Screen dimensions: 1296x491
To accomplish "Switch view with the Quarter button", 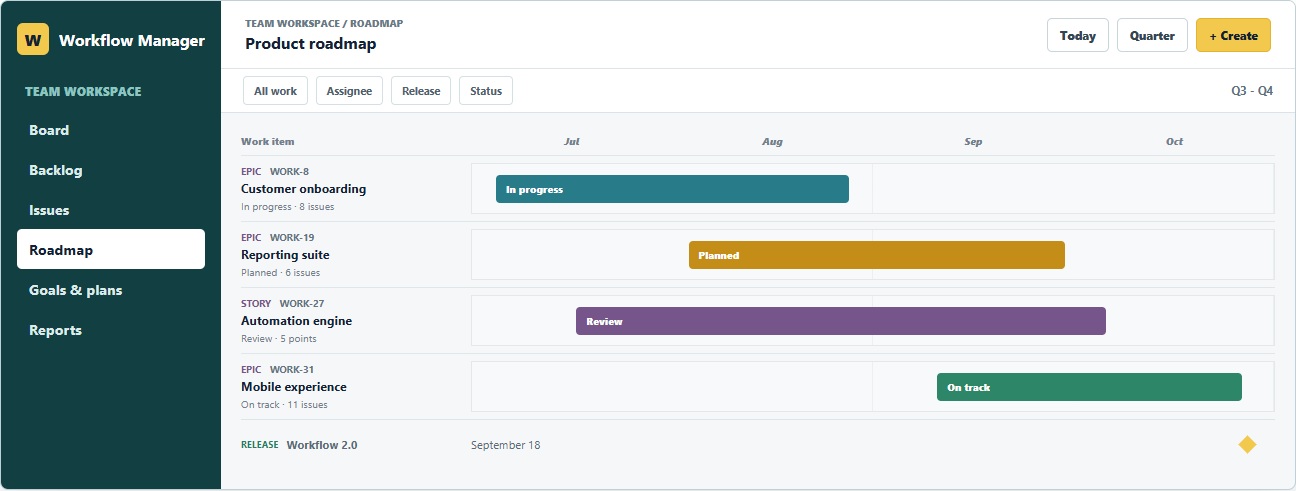I will (1152, 35).
